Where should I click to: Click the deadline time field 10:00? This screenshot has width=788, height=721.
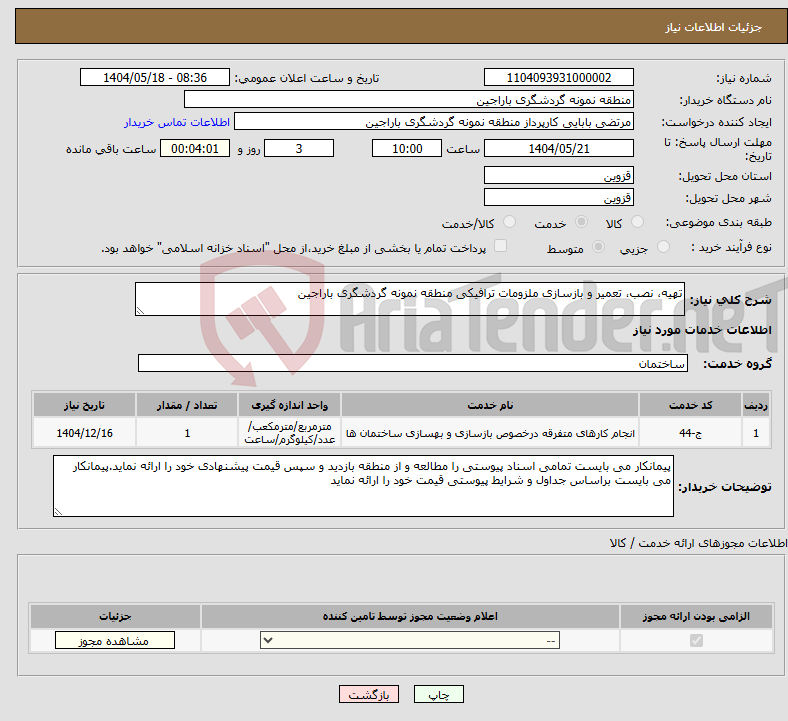coord(407,148)
